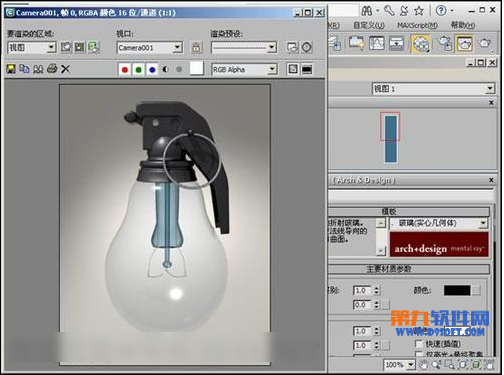Image resolution: width=504 pixels, height=375 pixels.
Task: Click the green render region refresh icon
Action: (x=94, y=48)
